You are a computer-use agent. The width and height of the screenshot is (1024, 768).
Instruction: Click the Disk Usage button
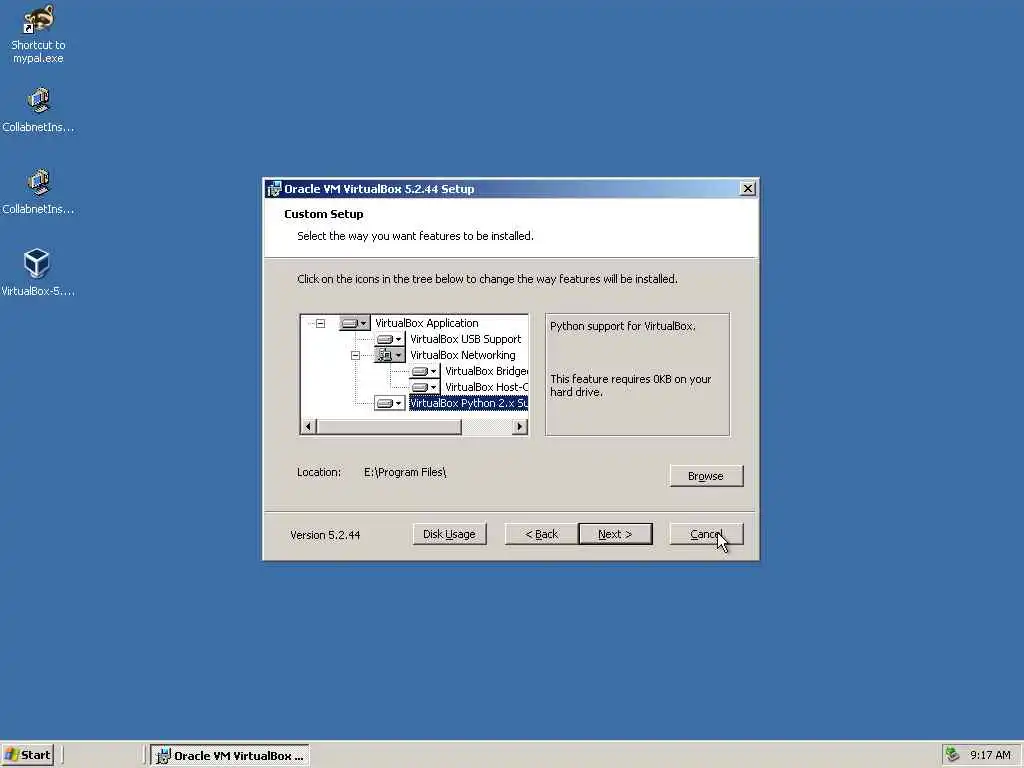pyautogui.click(x=449, y=534)
